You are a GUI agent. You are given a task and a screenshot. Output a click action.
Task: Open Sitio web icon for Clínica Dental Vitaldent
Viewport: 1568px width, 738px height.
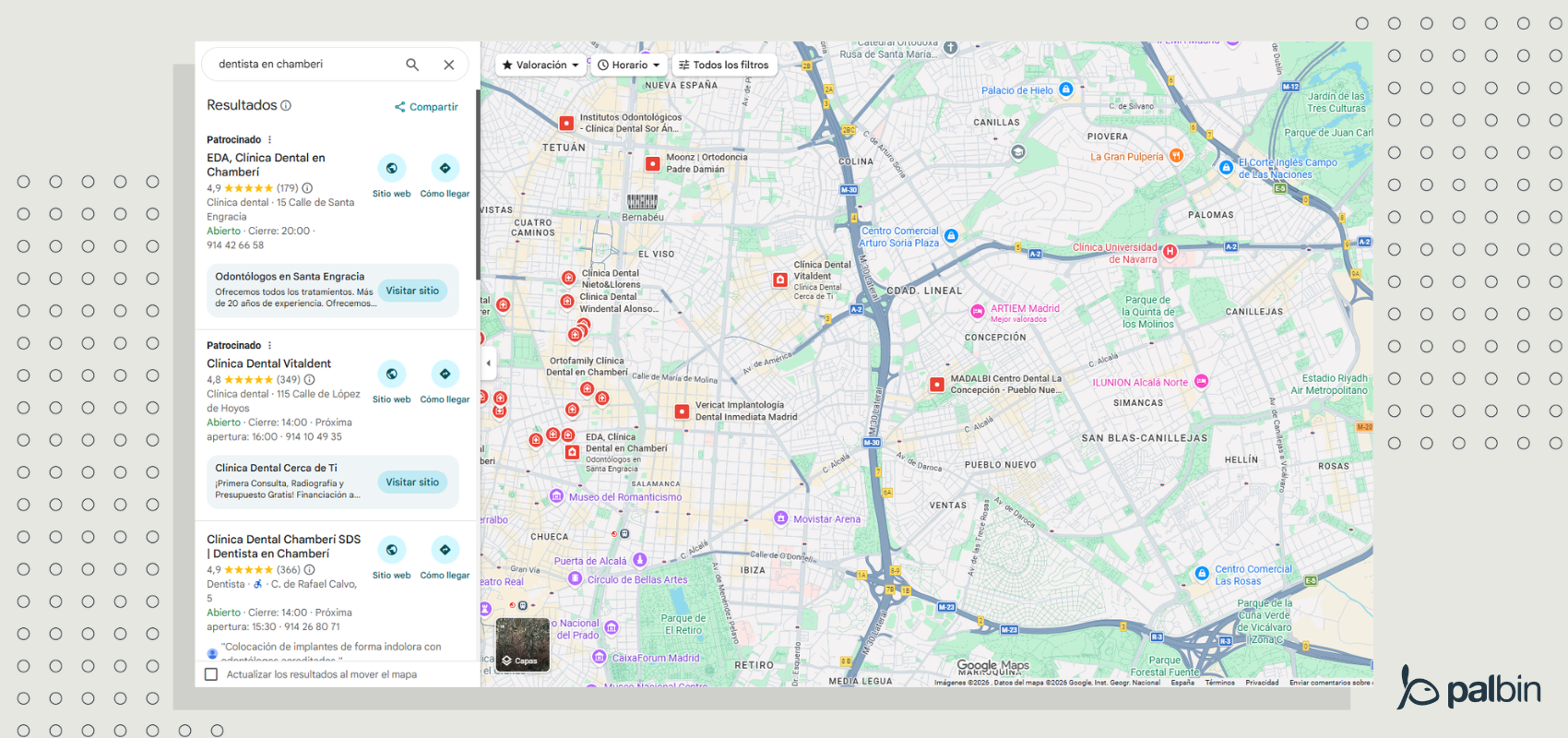[392, 374]
